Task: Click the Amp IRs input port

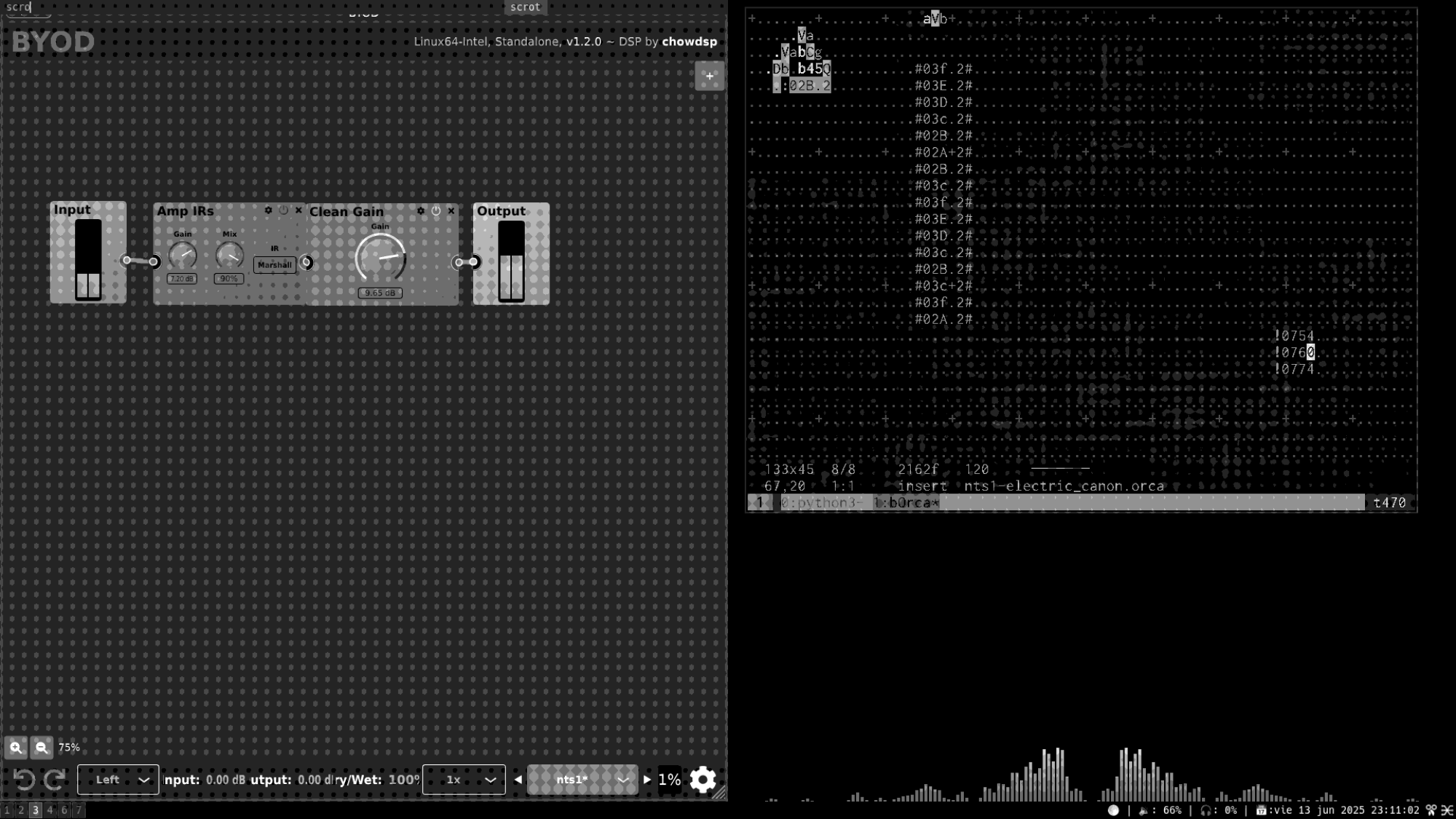Action: pyautogui.click(x=154, y=261)
